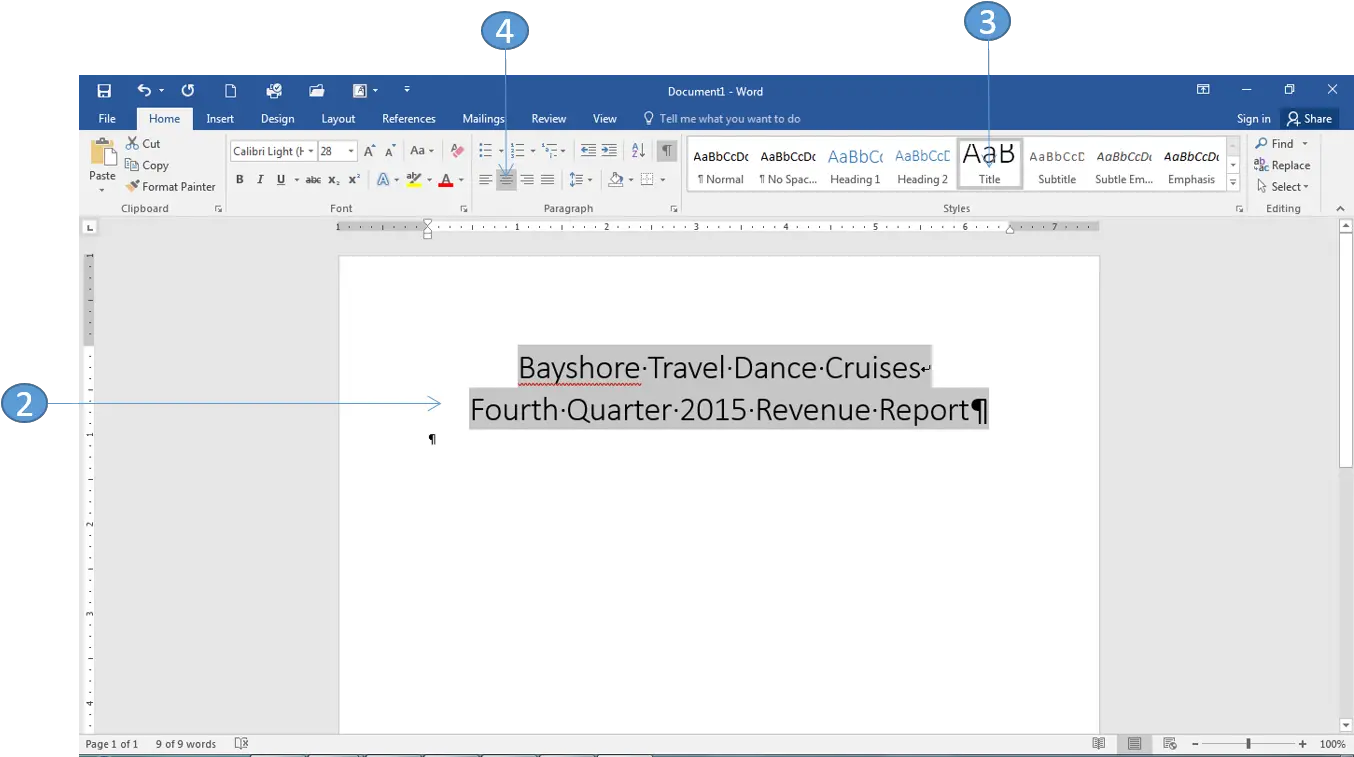Toggle Strikethrough formatting
This screenshot has width=1354, height=757.
tap(313, 180)
